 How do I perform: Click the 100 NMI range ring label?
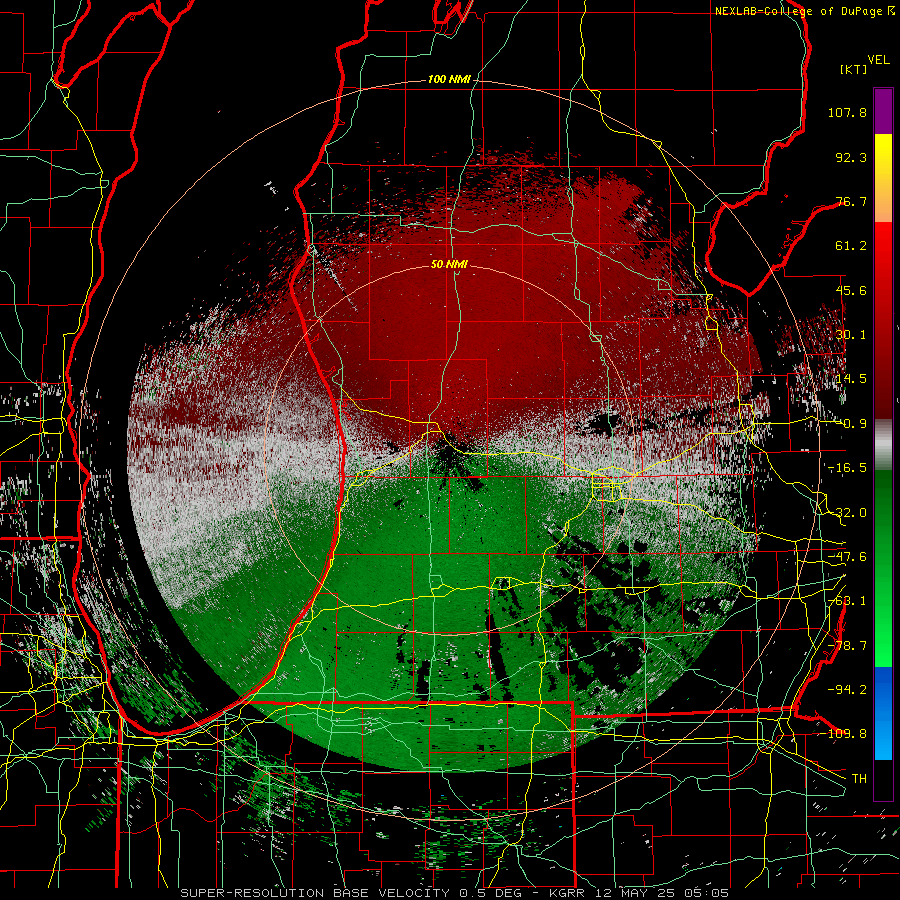coord(449,79)
